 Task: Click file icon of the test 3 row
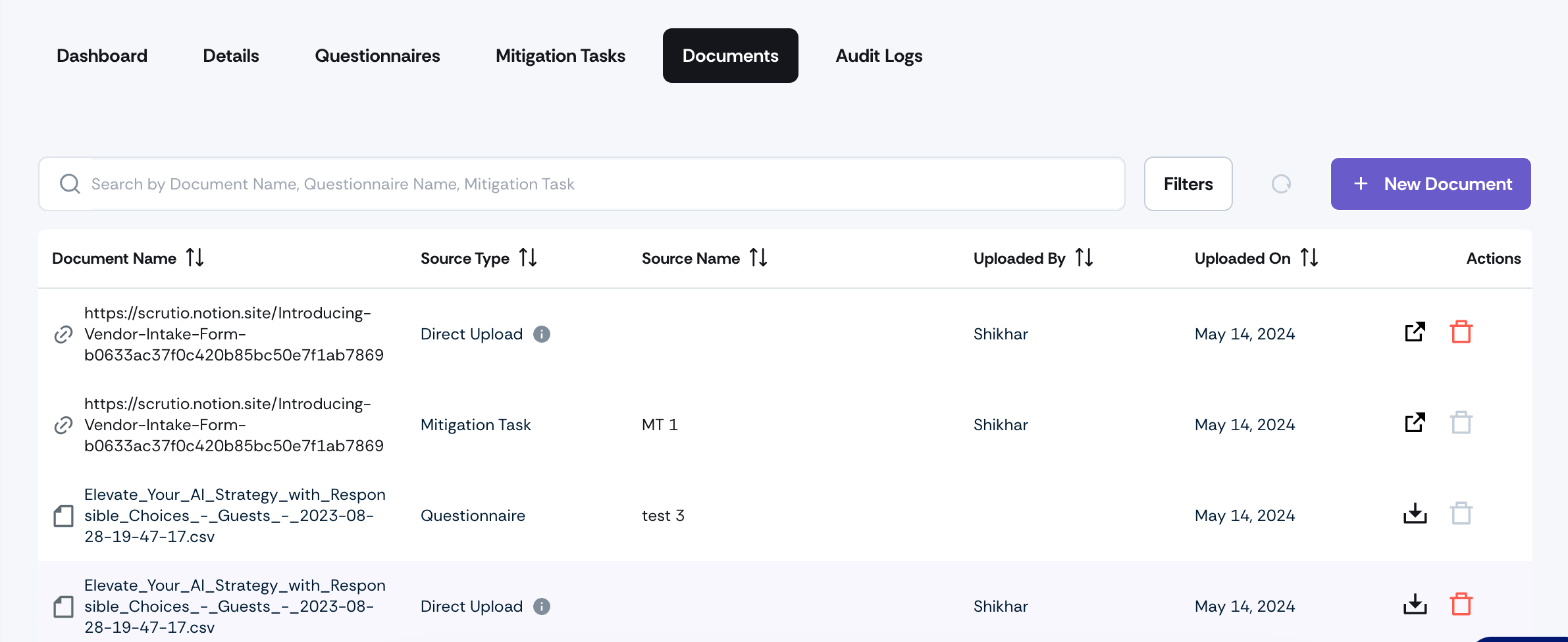tap(63, 516)
